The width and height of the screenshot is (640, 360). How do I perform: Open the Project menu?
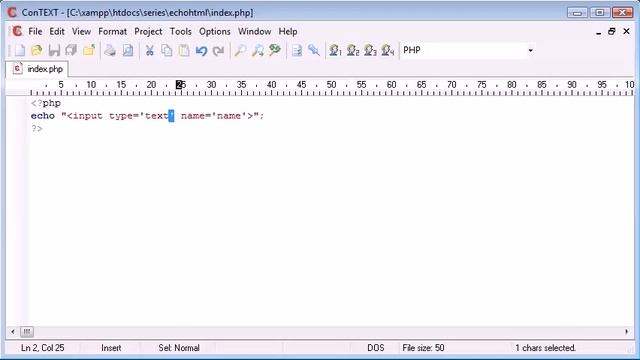tap(148, 31)
